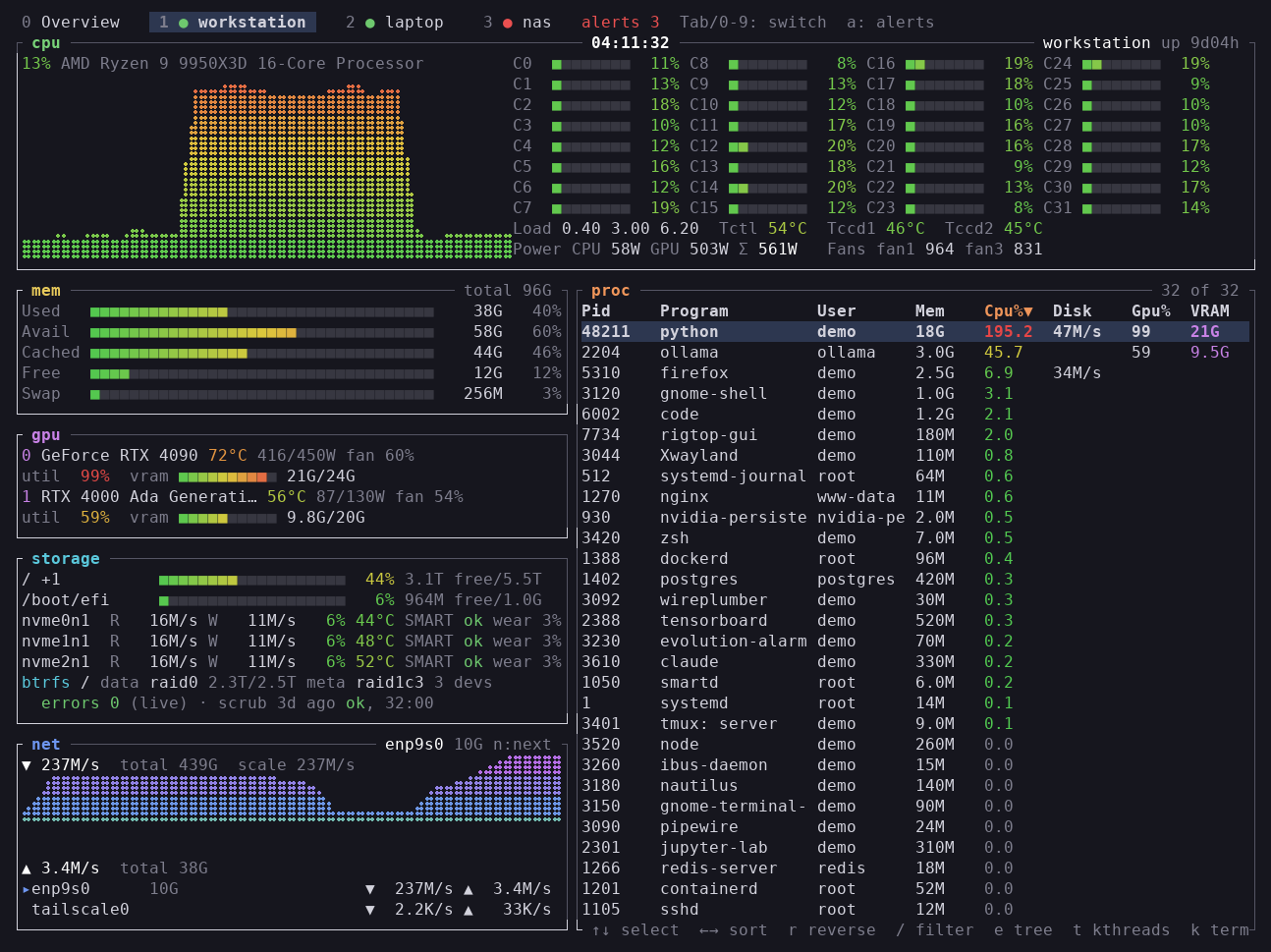Image resolution: width=1271 pixels, height=952 pixels.
Task: Select the enp9s0 network interface row
Action: (292, 888)
